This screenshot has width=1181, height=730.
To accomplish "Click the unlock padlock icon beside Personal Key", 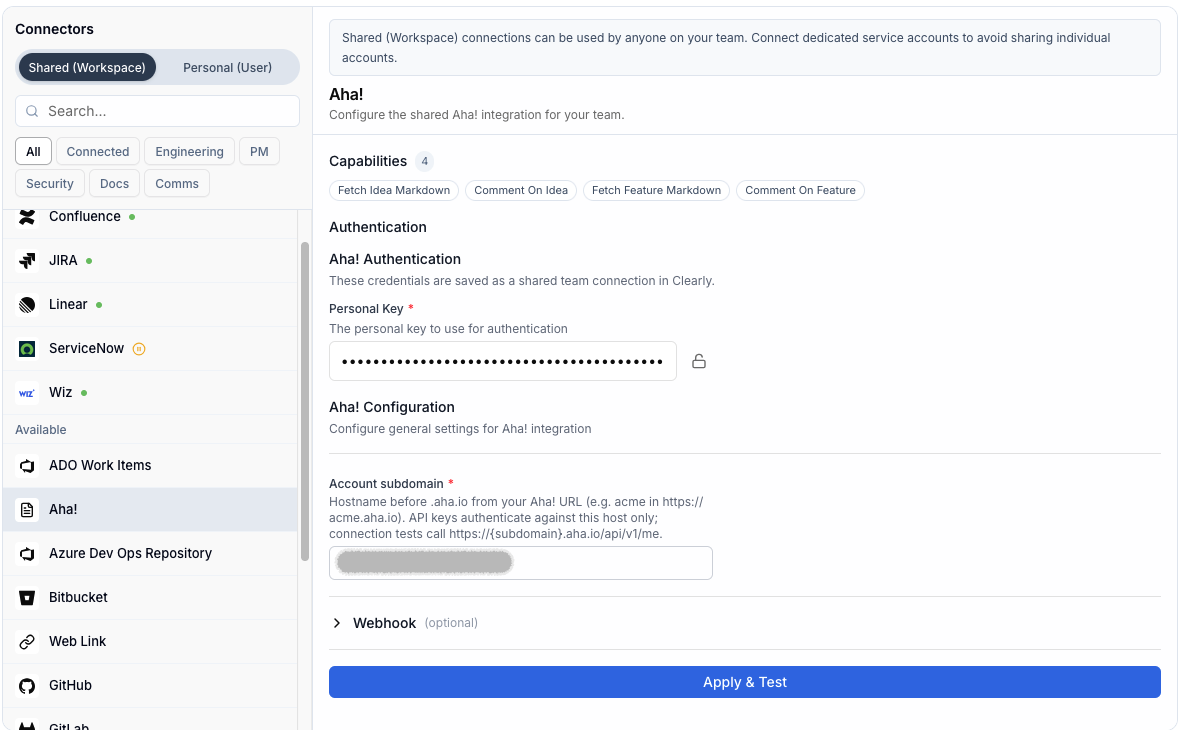I will [699, 362].
